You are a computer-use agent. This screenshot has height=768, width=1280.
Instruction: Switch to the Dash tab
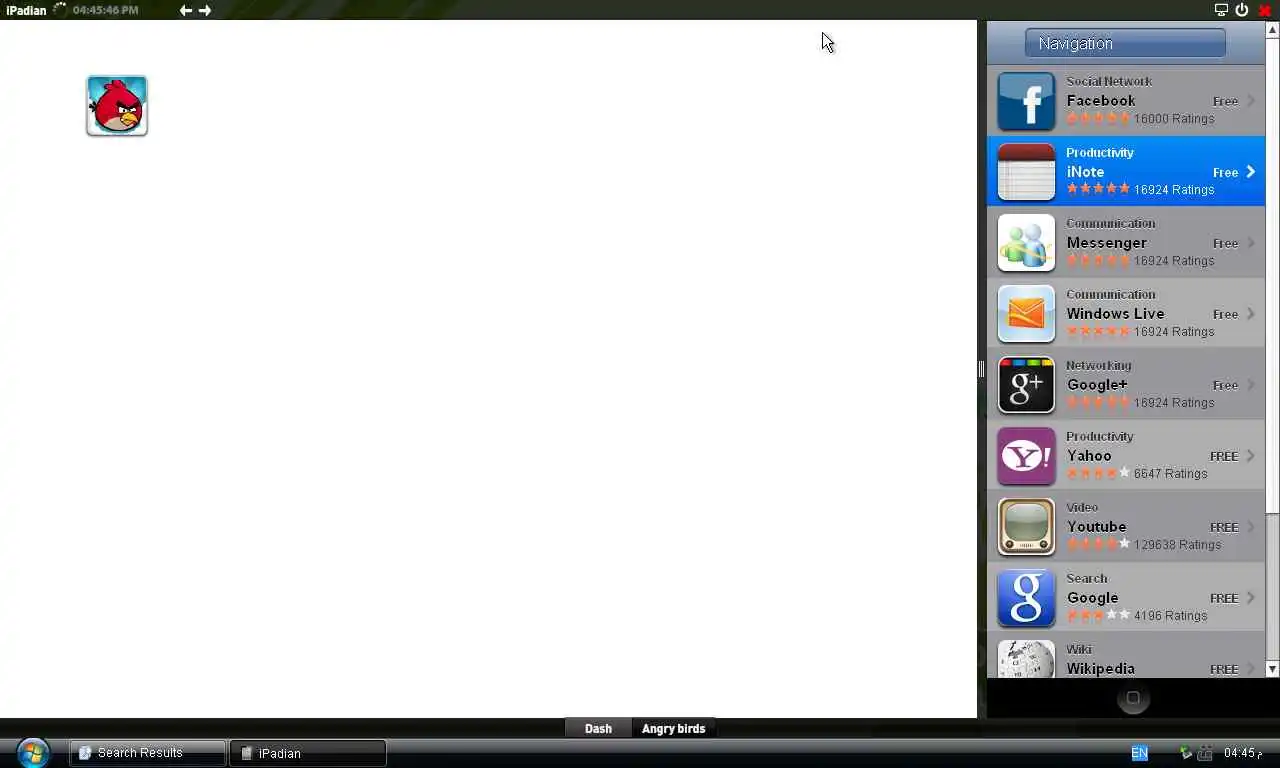point(598,729)
